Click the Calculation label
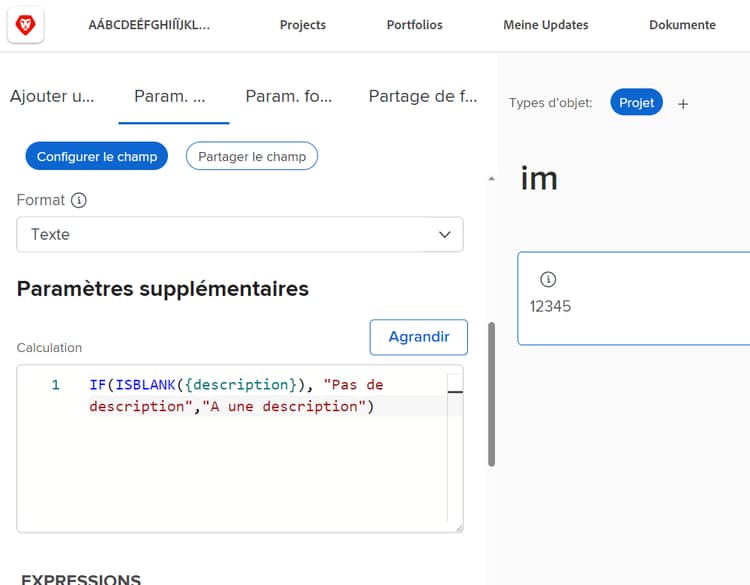 point(49,348)
